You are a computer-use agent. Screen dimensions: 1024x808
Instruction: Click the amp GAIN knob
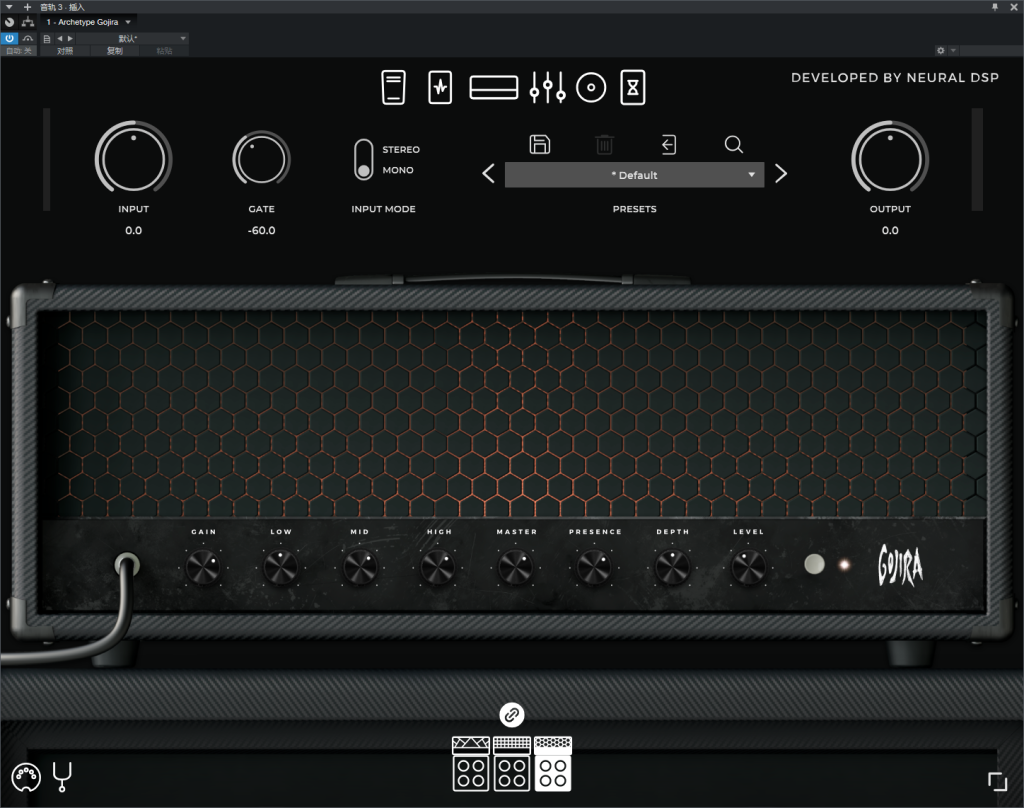click(203, 566)
